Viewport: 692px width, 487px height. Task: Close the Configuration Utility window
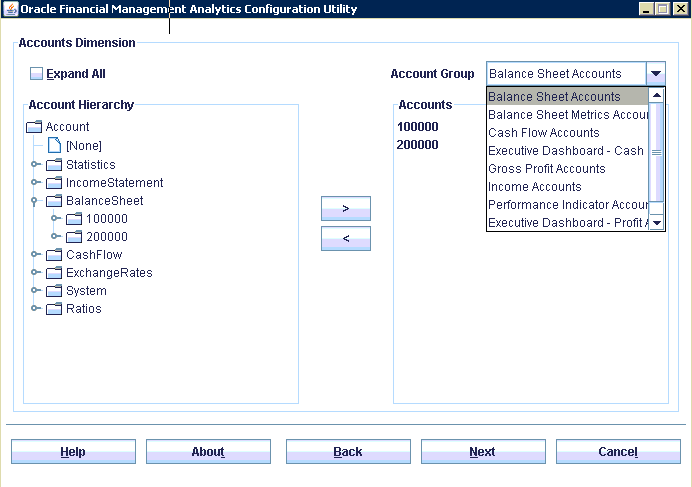[680, 9]
